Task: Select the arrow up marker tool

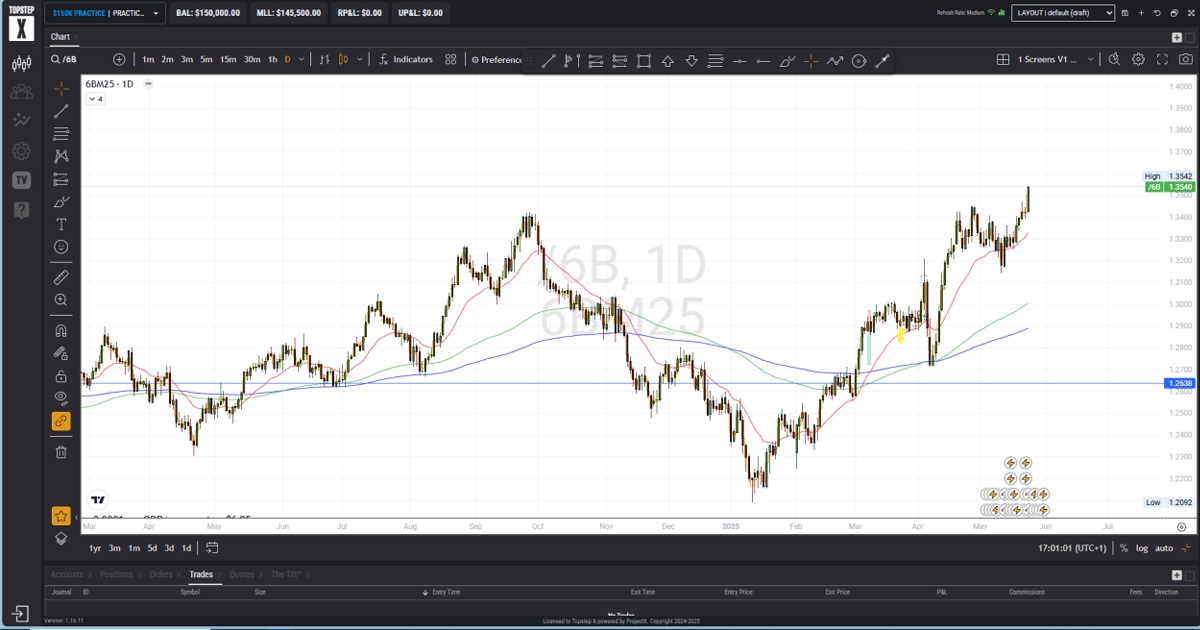Action: tap(667, 61)
